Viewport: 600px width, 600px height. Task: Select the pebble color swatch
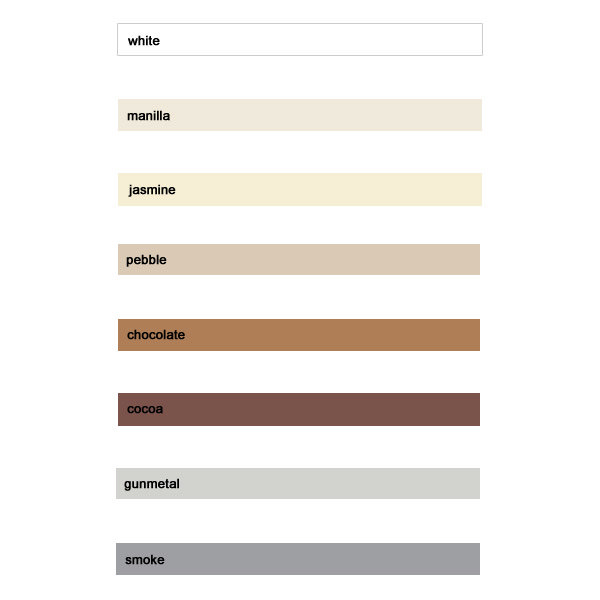[299, 259]
